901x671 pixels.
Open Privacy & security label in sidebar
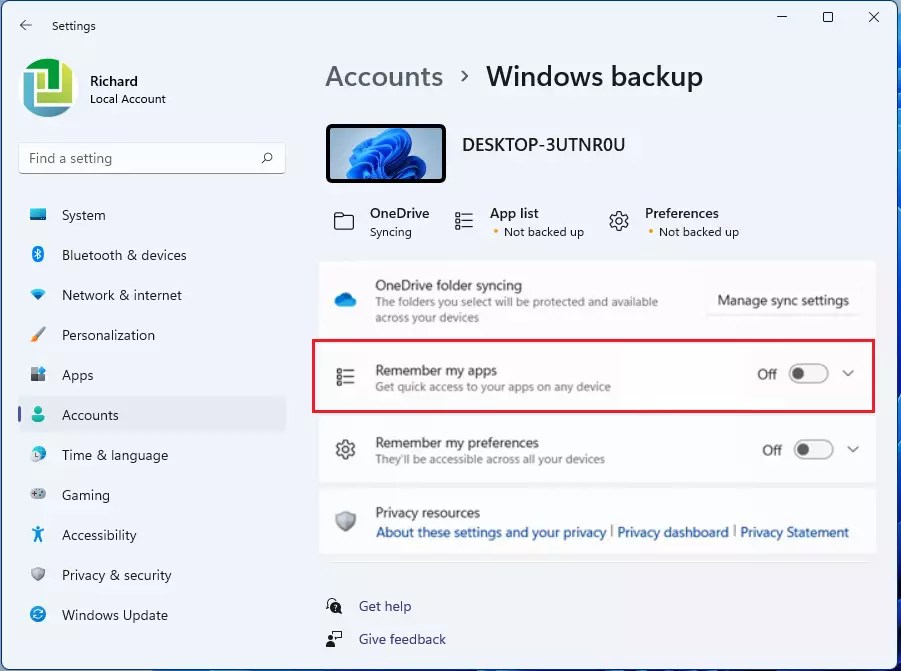(x=117, y=575)
